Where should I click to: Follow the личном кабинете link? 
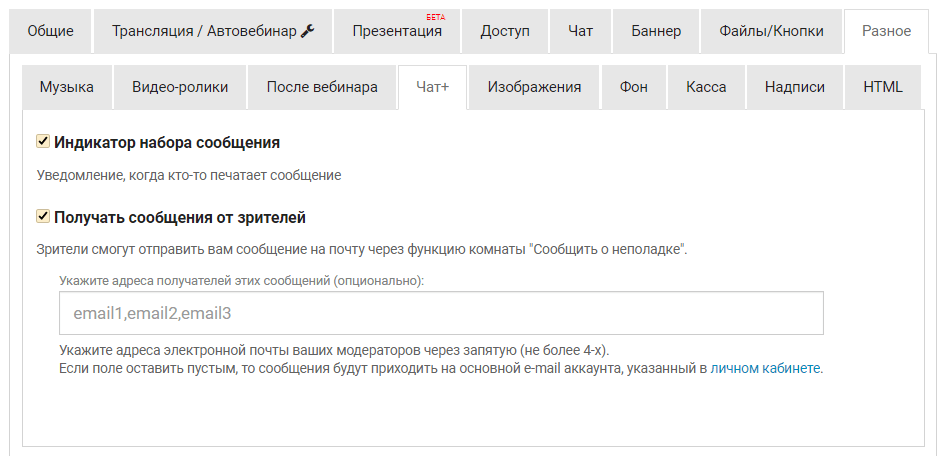[x=766, y=368]
